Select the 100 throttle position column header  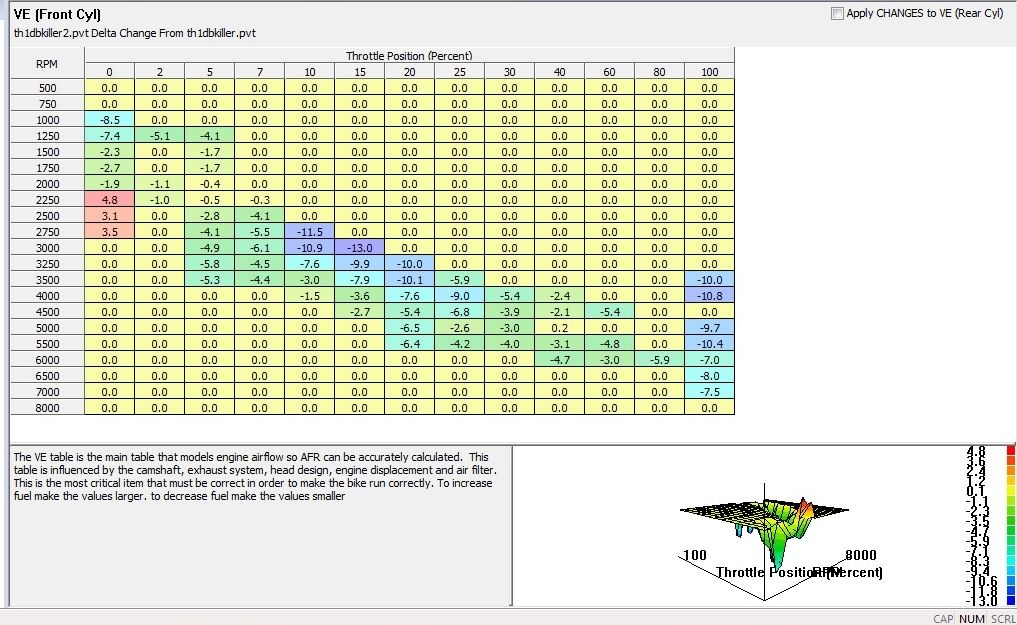click(x=710, y=72)
